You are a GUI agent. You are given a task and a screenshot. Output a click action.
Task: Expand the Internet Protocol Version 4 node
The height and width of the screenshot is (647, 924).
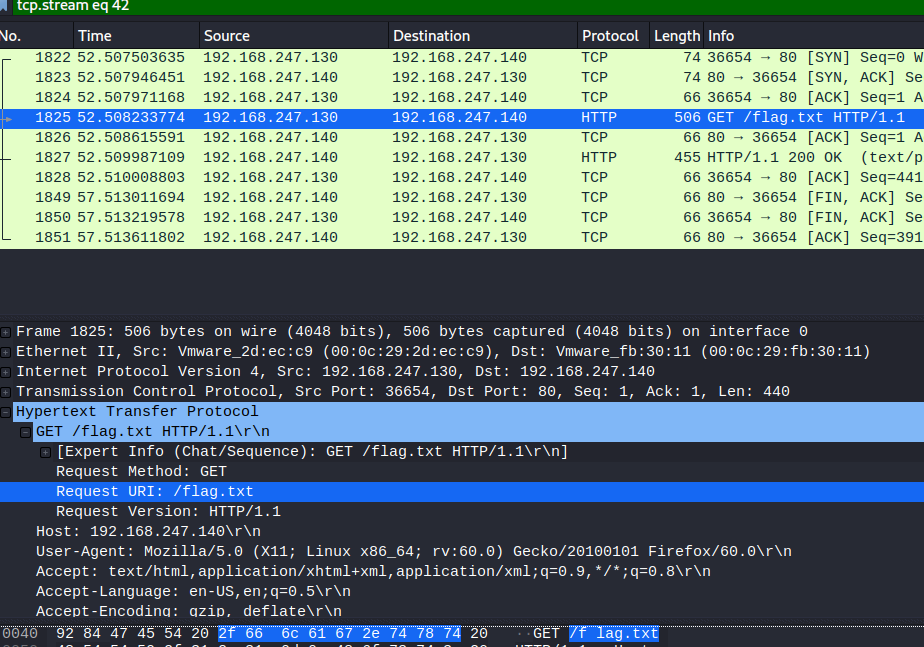coord(6,372)
